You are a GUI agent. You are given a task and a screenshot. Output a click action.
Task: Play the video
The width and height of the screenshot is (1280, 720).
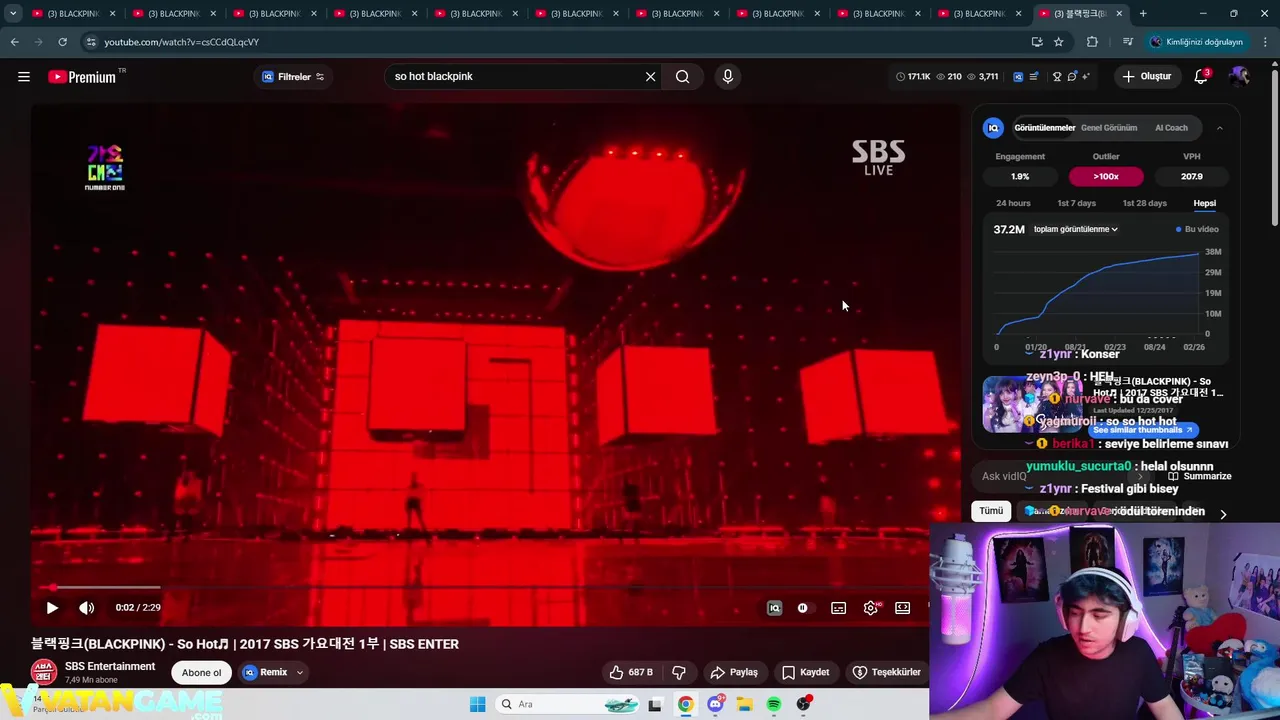click(x=52, y=607)
